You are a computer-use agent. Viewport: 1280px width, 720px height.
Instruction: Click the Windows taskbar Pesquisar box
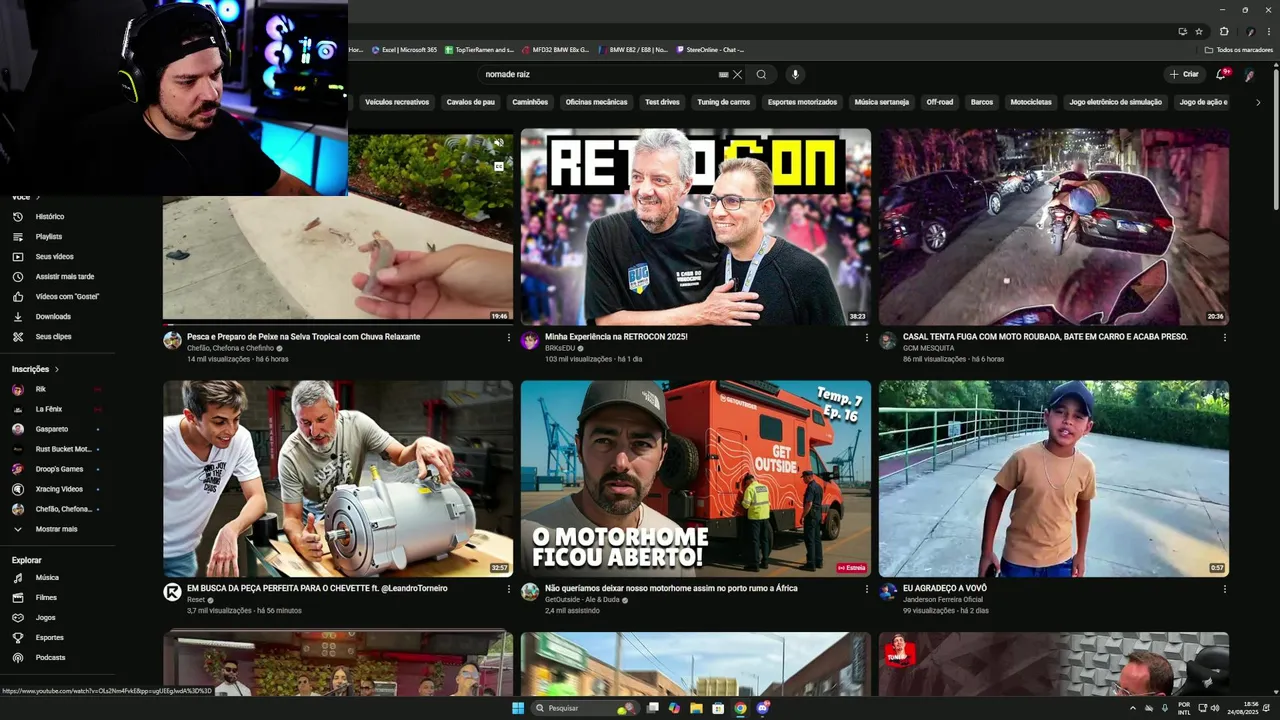584,708
